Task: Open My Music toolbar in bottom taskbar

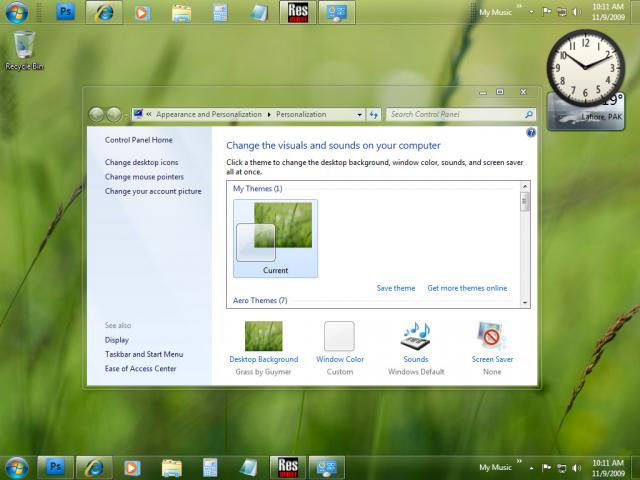Action: (495, 467)
